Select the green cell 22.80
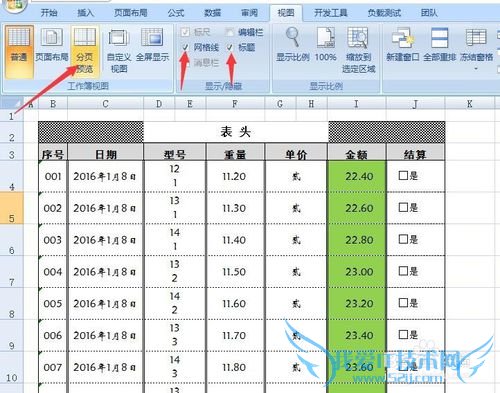The width and height of the screenshot is (500, 393). pos(357,240)
